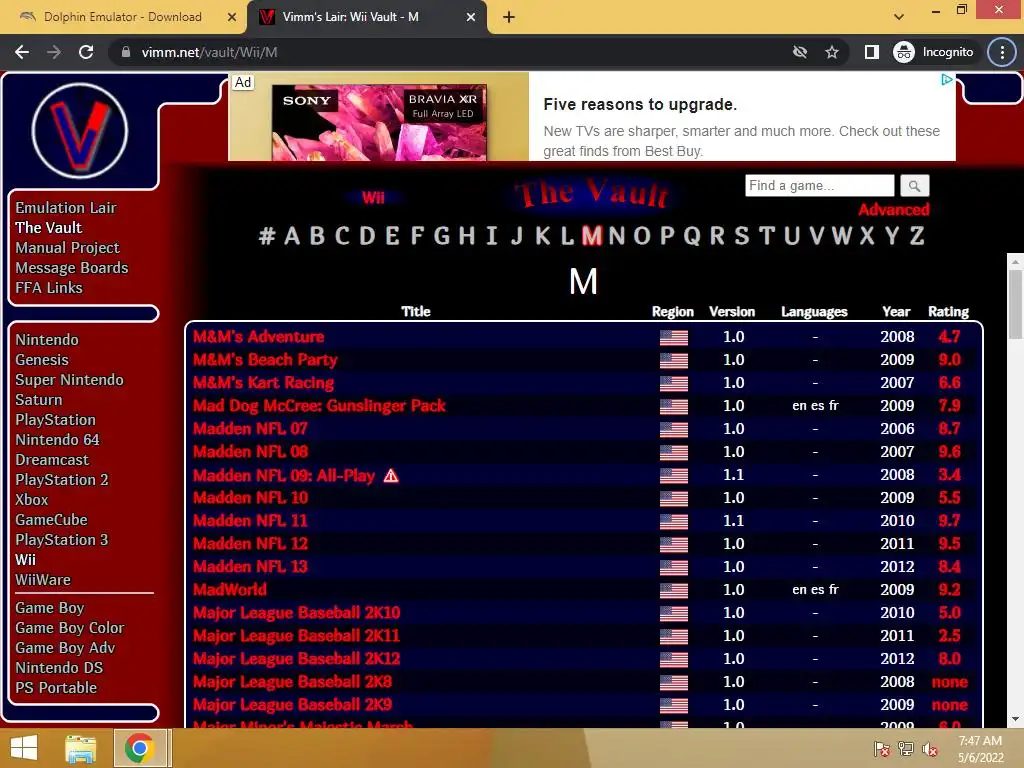This screenshot has width=1024, height=768.
Task: Go to the Game Boy Color vault
Action: [x=70, y=628]
